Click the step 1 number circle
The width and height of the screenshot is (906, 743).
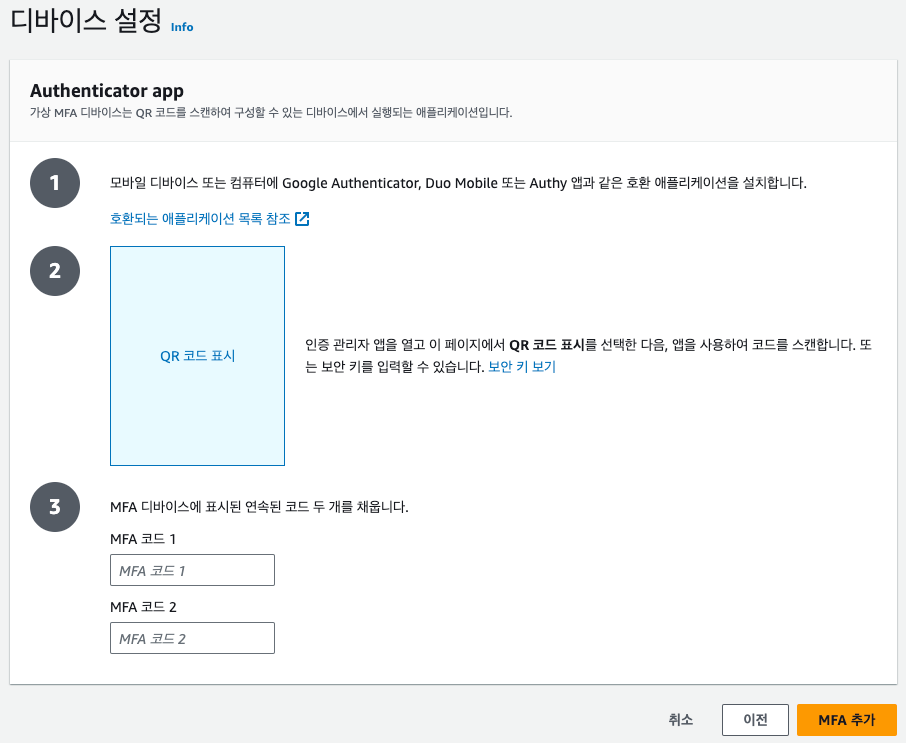[x=55, y=183]
